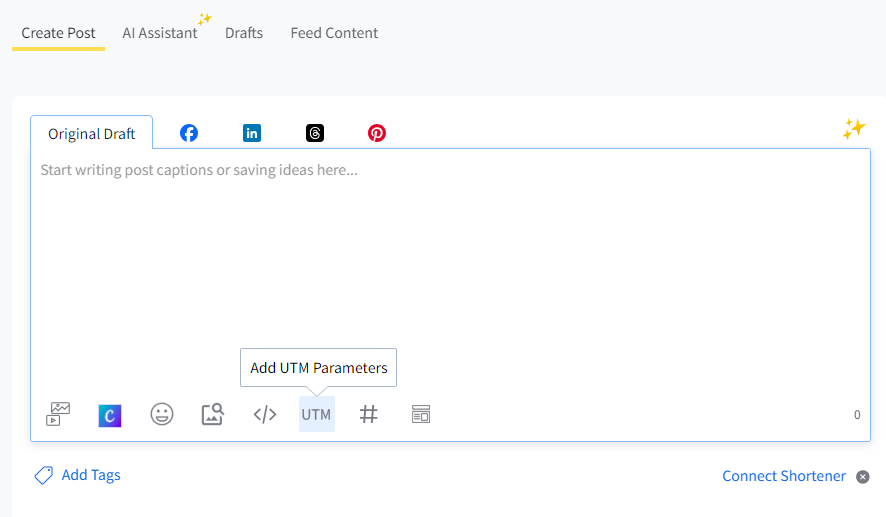Select the Pinterest caption tab
Image resolution: width=886 pixels, height=517 pixels.
(x=377, y=133)
